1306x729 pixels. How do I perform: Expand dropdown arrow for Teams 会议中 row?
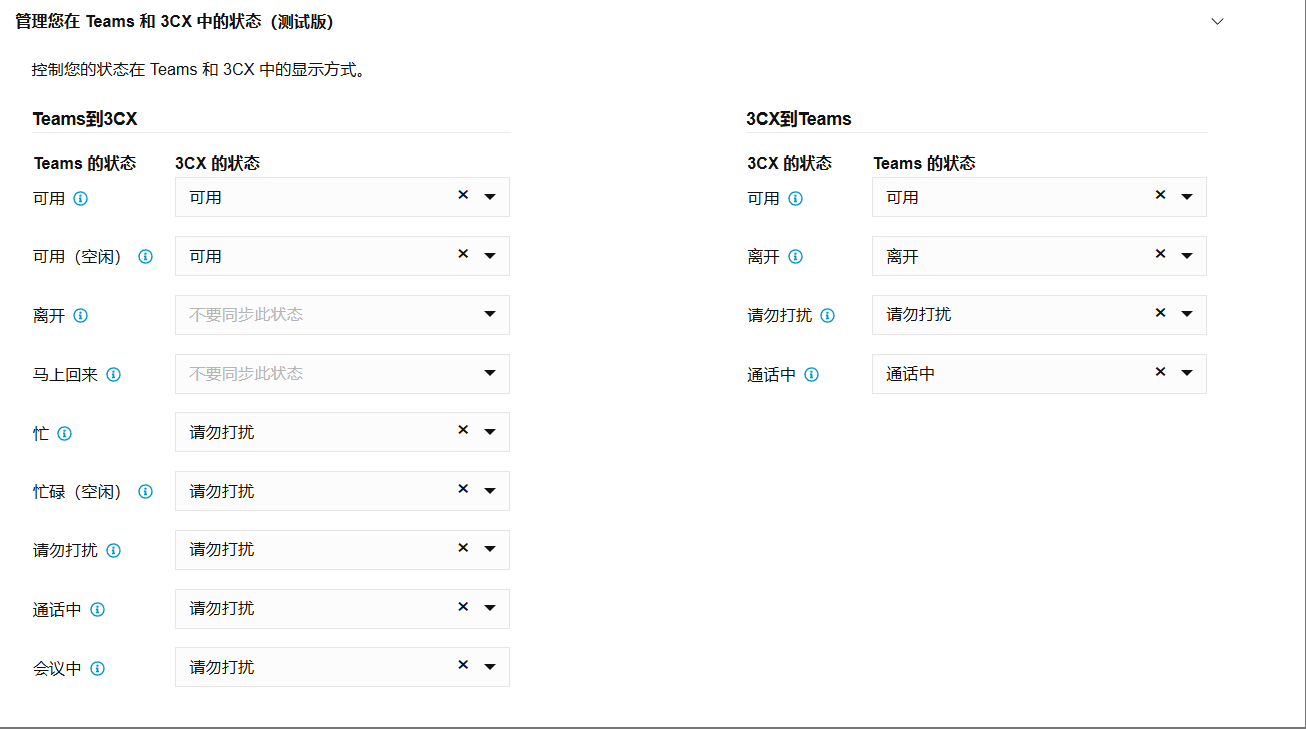[x=489, y=667]
